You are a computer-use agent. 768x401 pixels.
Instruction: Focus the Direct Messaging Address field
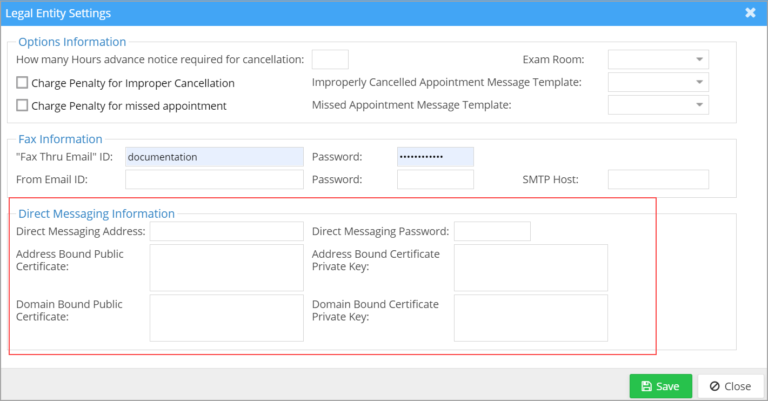(225, 231)
